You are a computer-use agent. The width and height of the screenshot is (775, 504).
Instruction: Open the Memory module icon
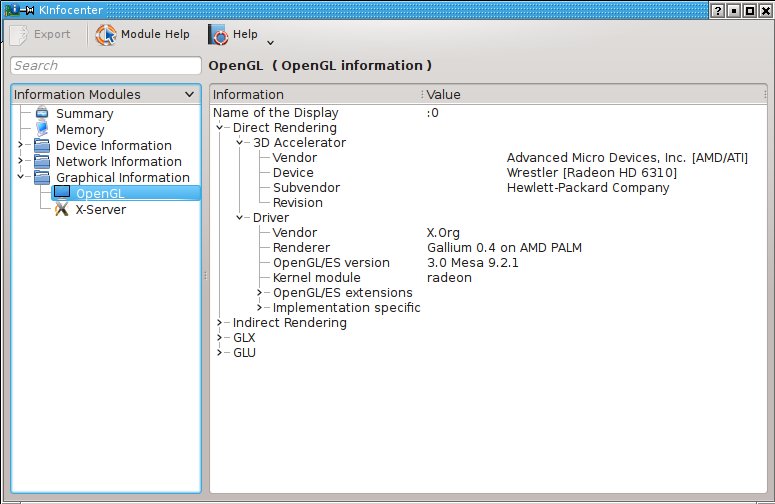(x=43, y=130)
